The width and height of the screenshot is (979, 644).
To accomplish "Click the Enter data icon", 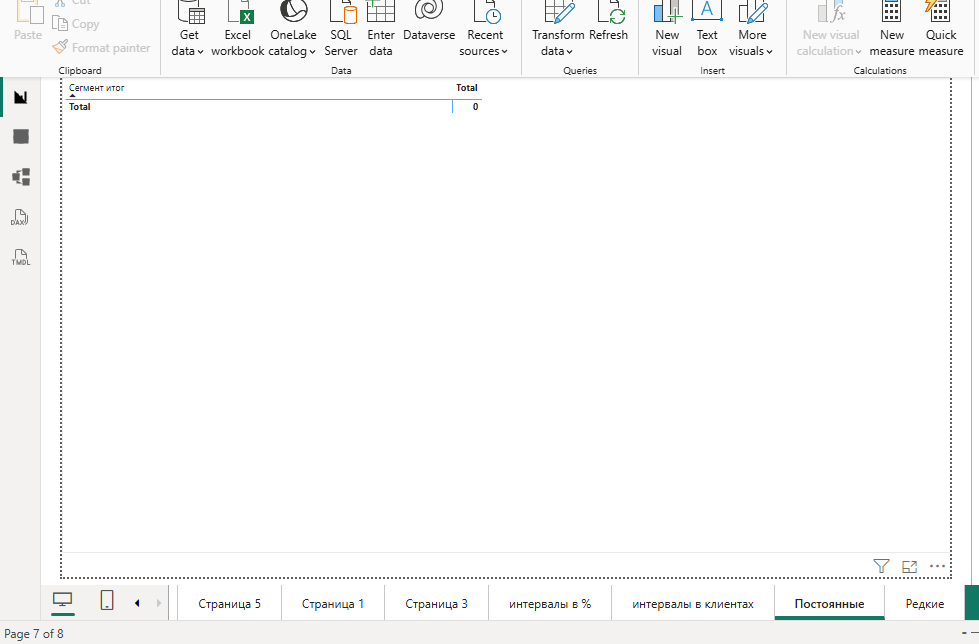I will tap(381, 28).
